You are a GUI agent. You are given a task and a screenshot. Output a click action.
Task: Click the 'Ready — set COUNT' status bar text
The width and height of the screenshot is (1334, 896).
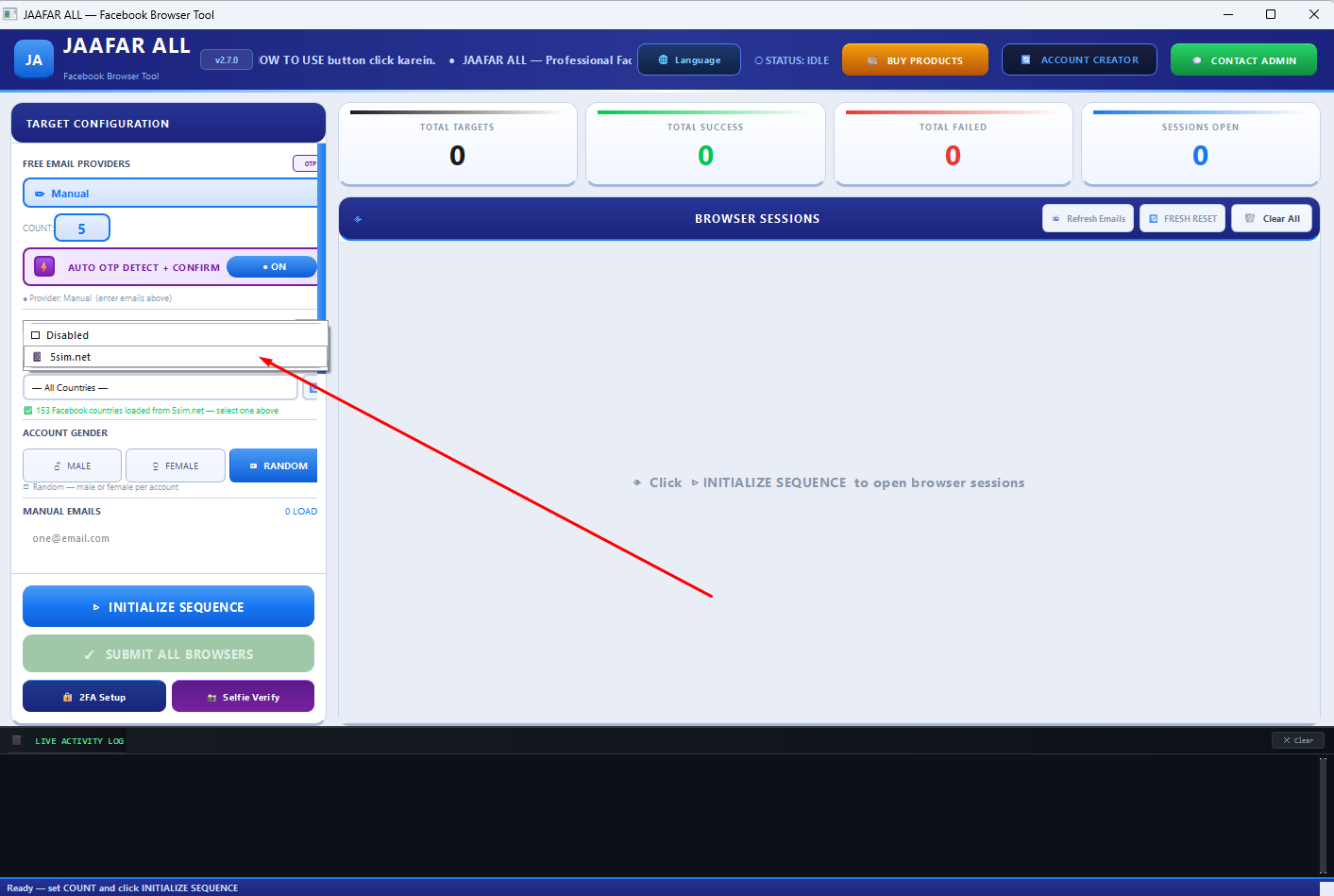click(x=123, y=888)
